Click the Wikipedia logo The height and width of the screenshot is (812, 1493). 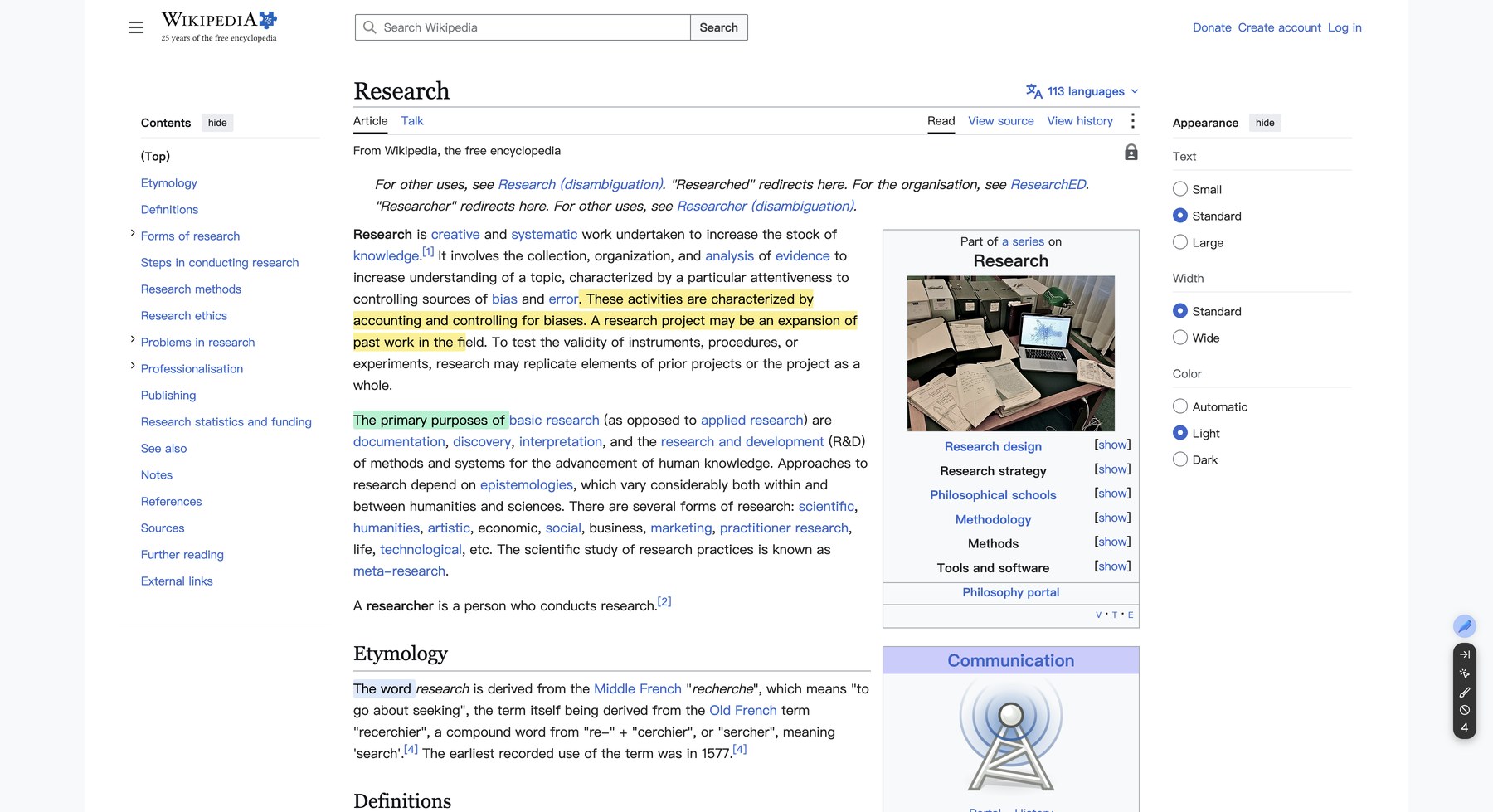point(219,27)
